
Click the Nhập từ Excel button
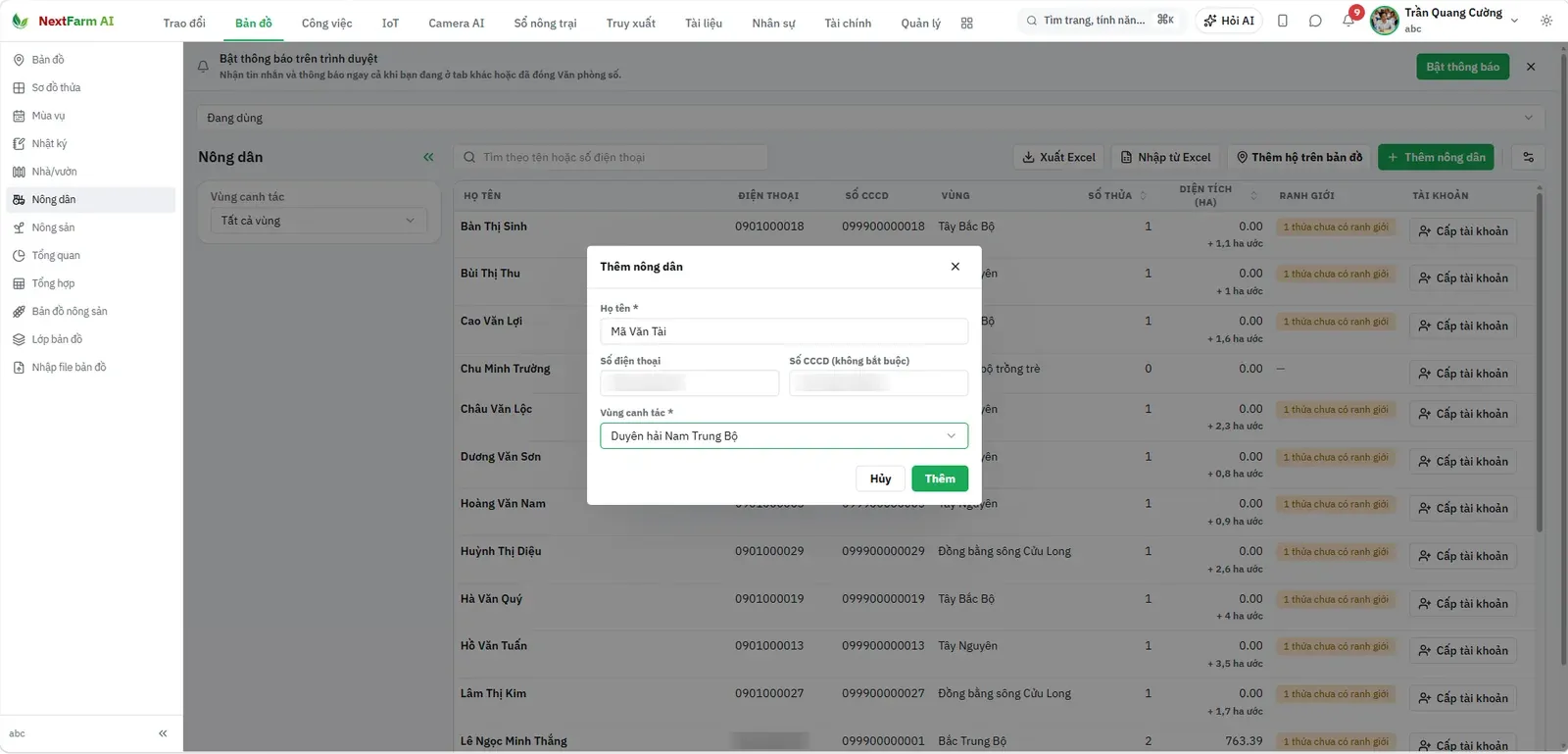[x=1166, y=157]
